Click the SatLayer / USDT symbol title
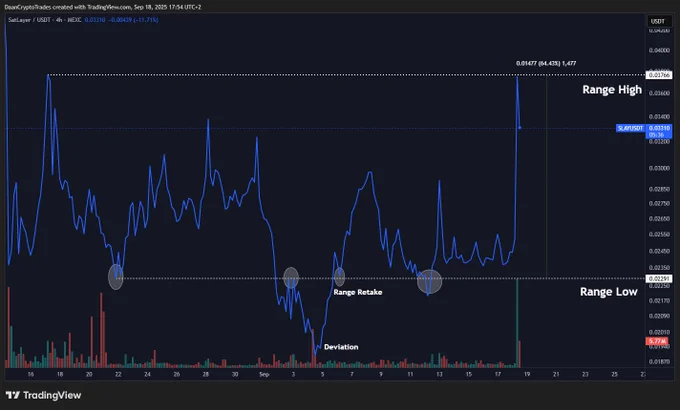The height and width of the screenshot is (410, 680). tap(44, 20)
